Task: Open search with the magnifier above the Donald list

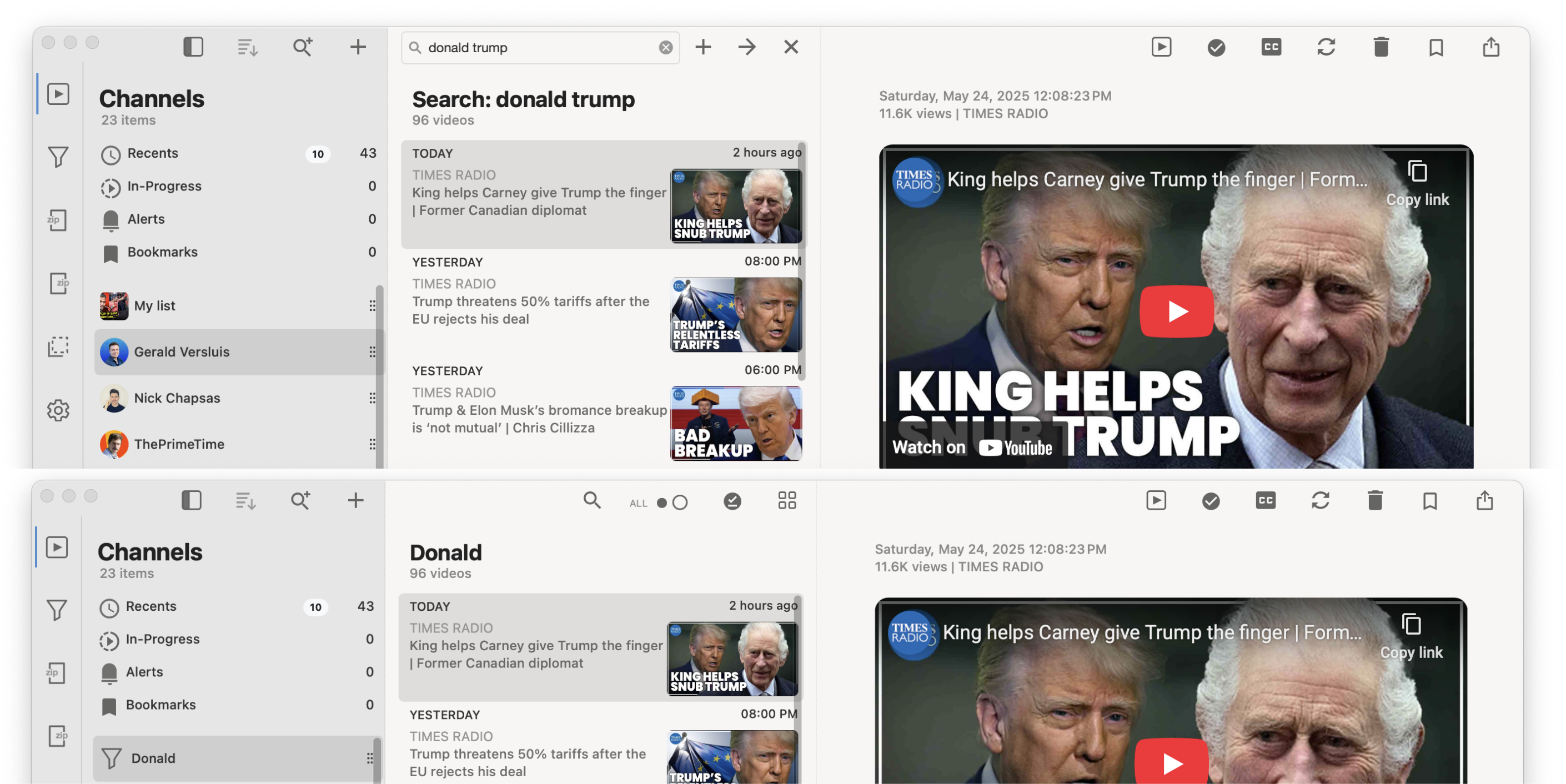Action: (591, 500)
